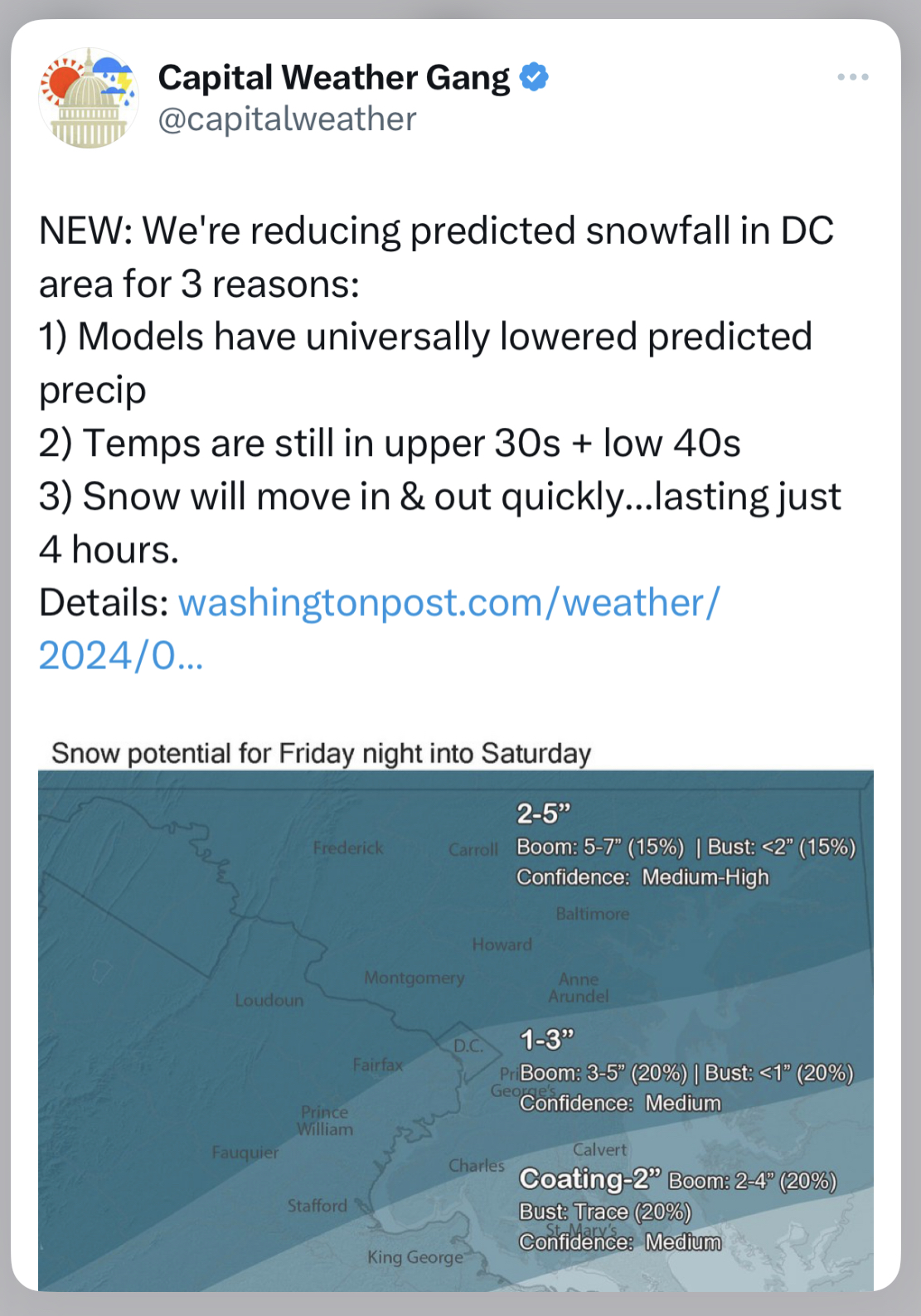Select the 1-3" snowfall forecast label
Image resolution: width=921 pixels, height=1316 pixels.
pos(546,1039)
